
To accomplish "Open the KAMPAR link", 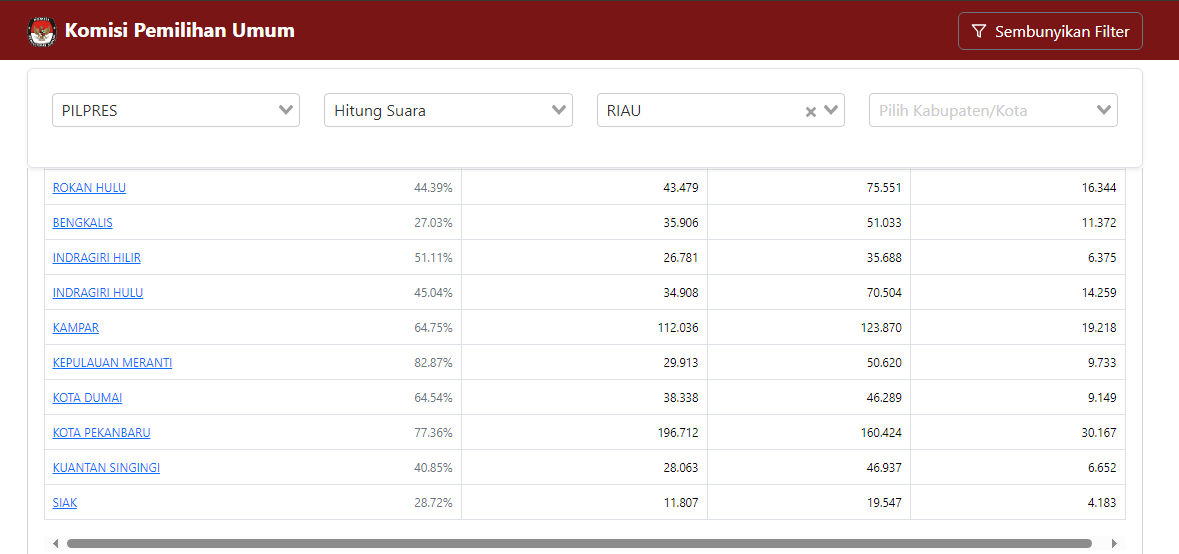I will point(76,328).
